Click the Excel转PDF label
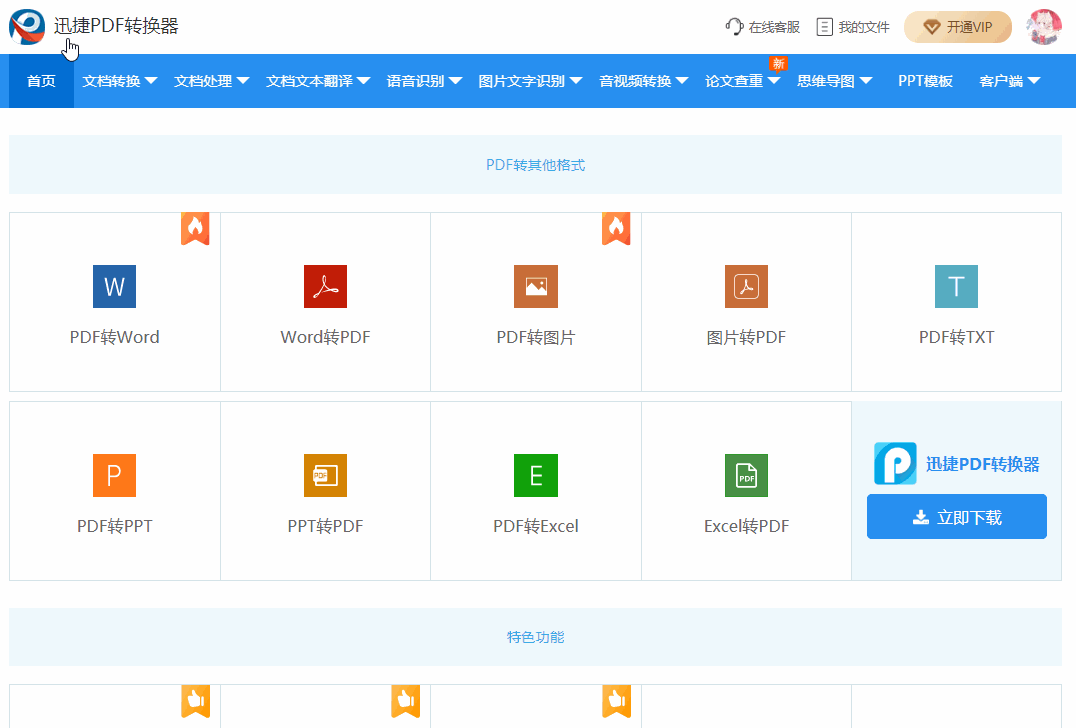Screen dimensions: 1076x728 (747, 526)
